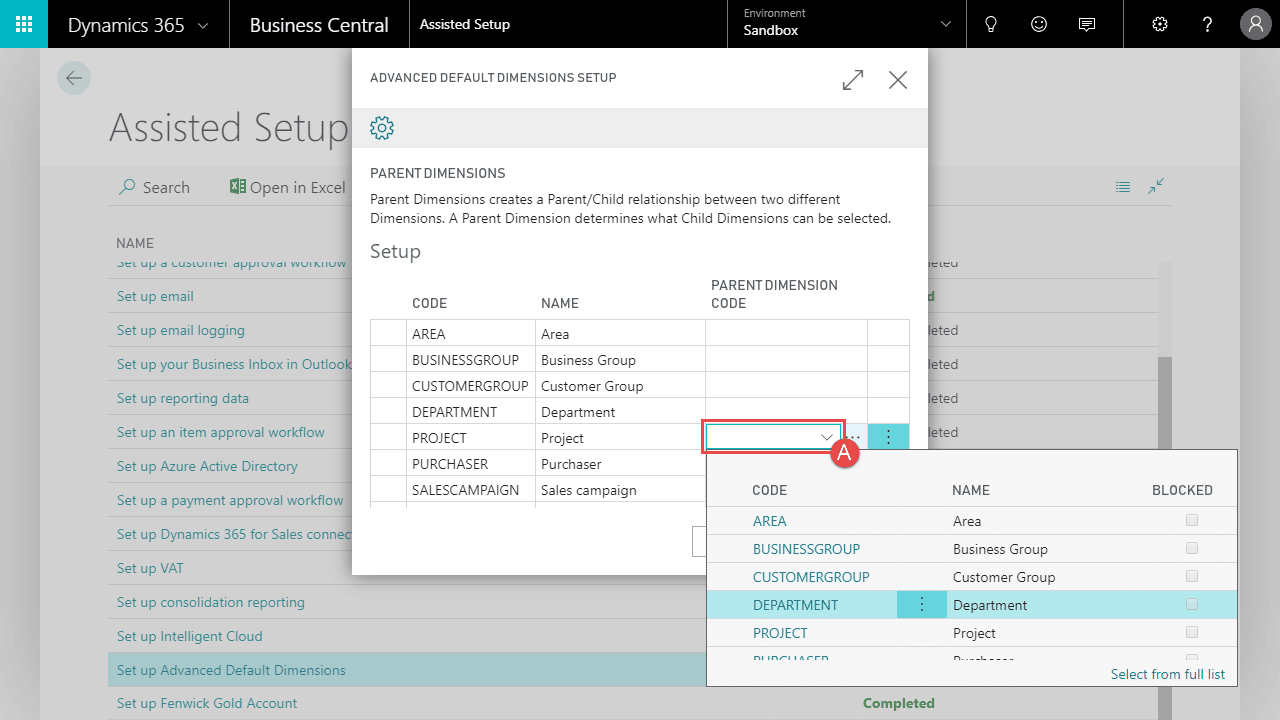
Task: Expand the Parent Dimension Code dropdown for PROJECT
Action: 826,437
